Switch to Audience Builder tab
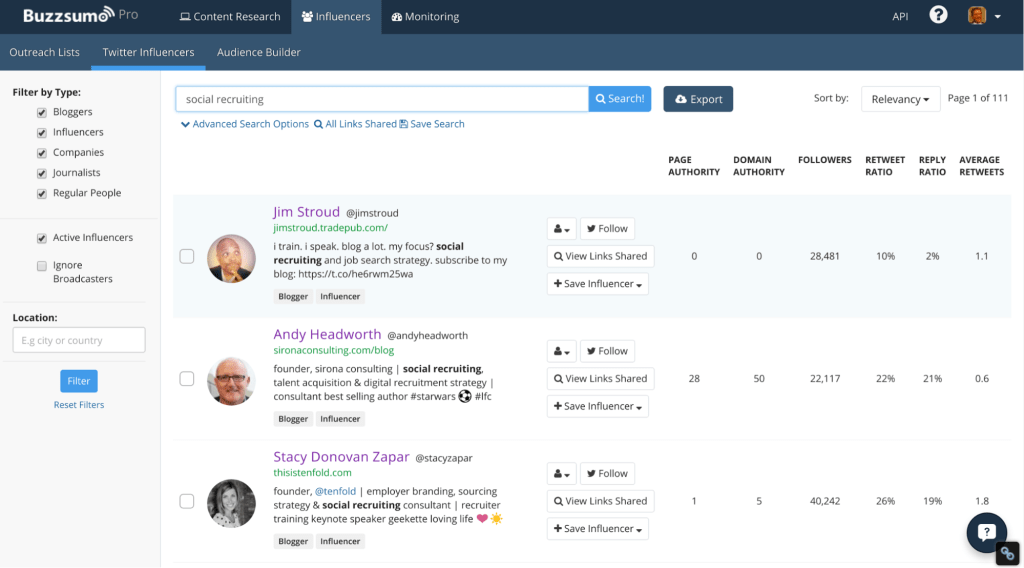 point(259,52)
